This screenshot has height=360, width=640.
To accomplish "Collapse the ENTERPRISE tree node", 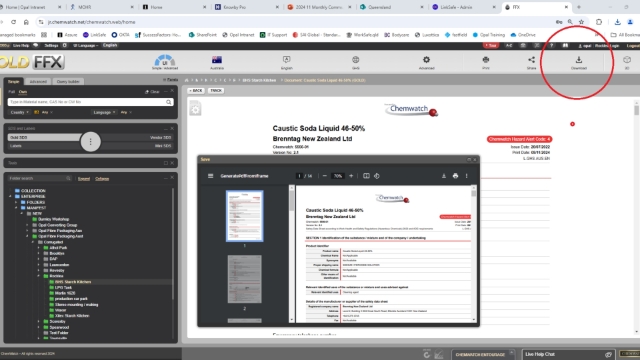I will (11, 196).
